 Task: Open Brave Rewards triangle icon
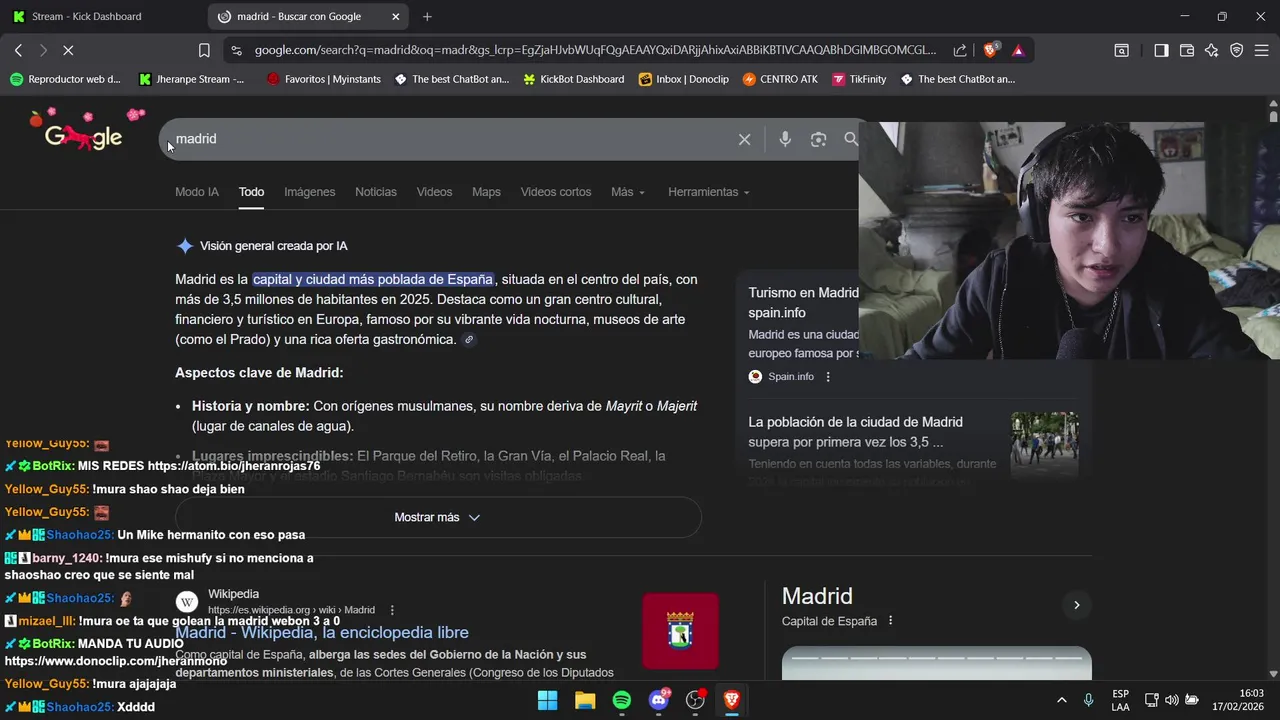(1018, 50)
